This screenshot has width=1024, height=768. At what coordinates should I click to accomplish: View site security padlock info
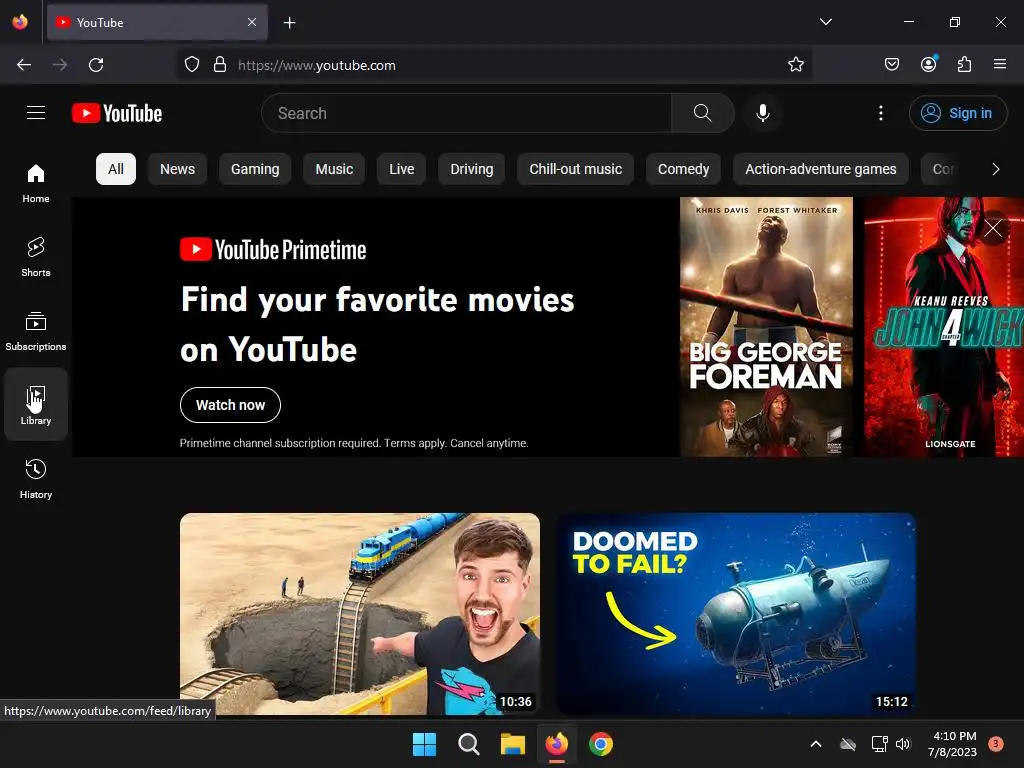[220, 65]
